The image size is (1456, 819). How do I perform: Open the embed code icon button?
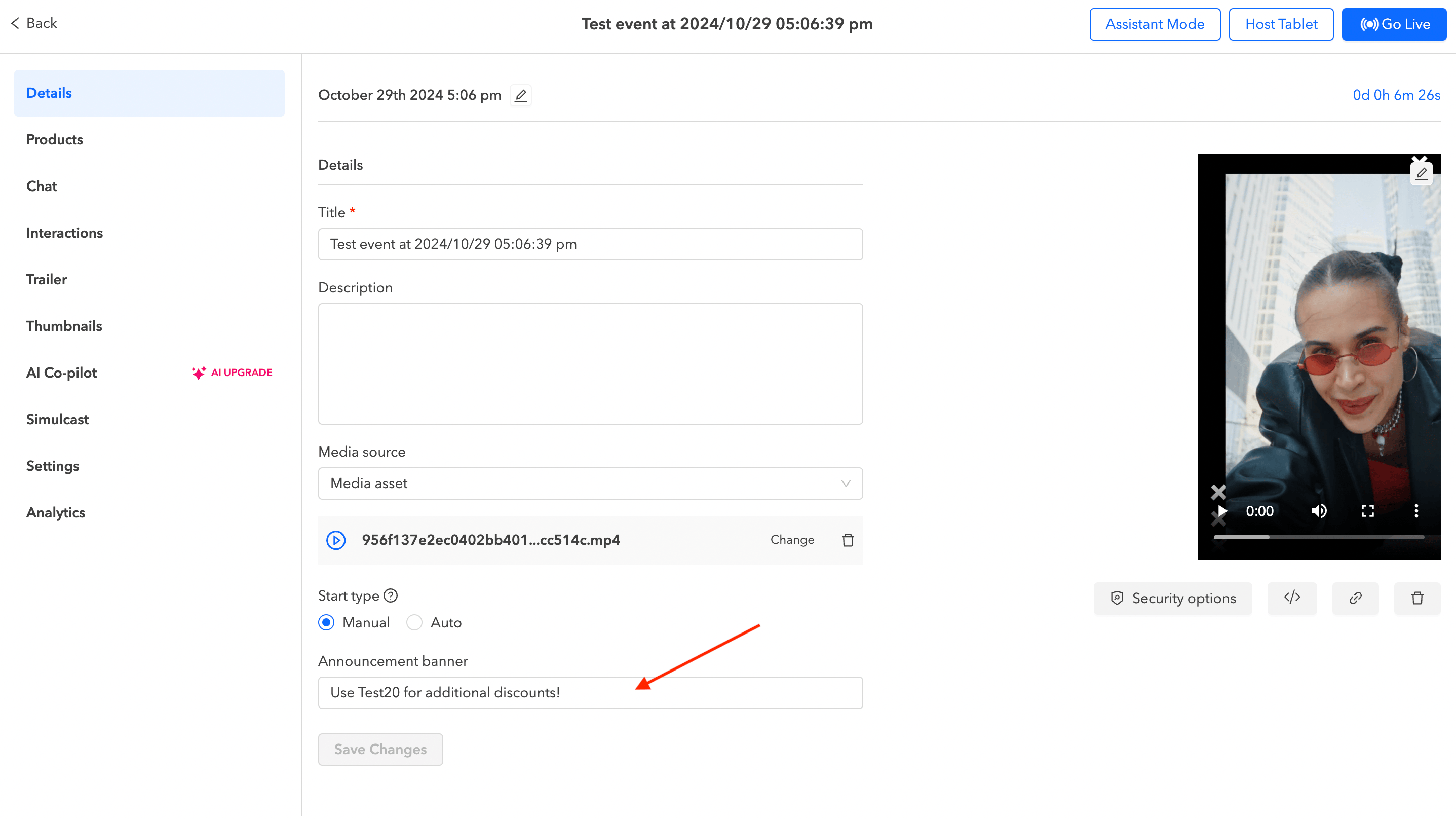click(x=1291, y=598)
